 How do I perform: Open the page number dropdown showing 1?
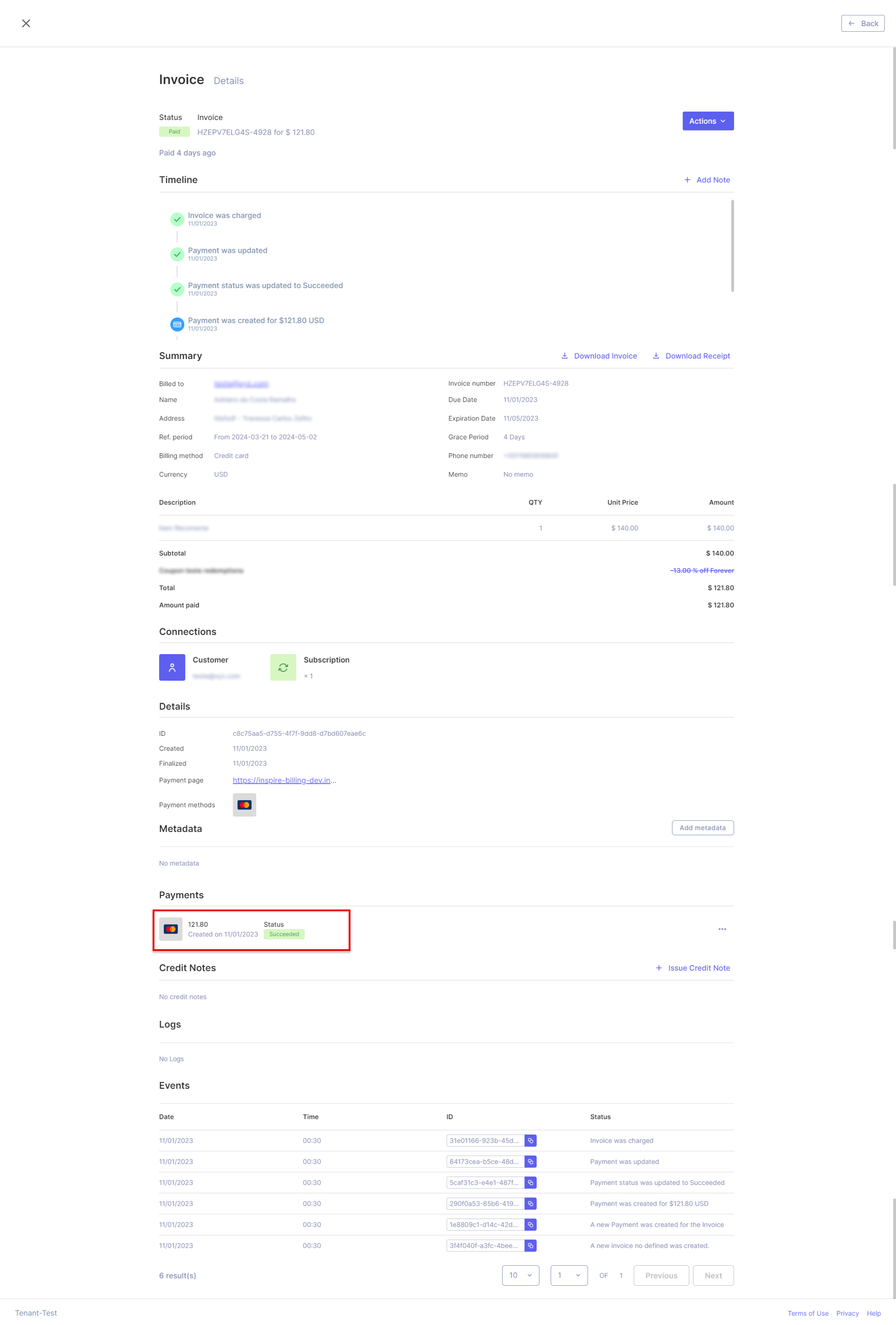569,1276
